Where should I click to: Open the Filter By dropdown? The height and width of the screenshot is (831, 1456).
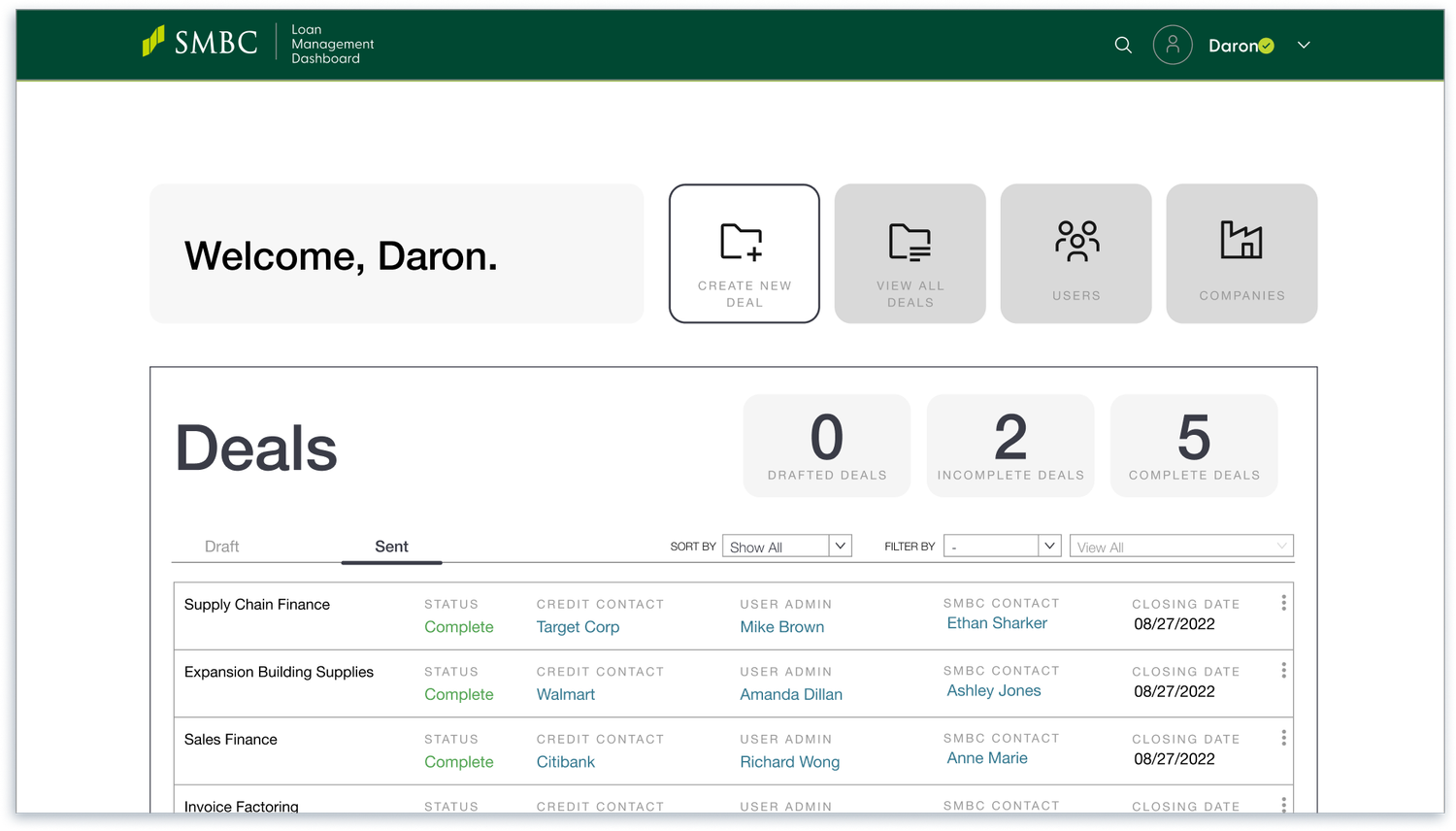pyautogui.click(x=1002, y=545)
